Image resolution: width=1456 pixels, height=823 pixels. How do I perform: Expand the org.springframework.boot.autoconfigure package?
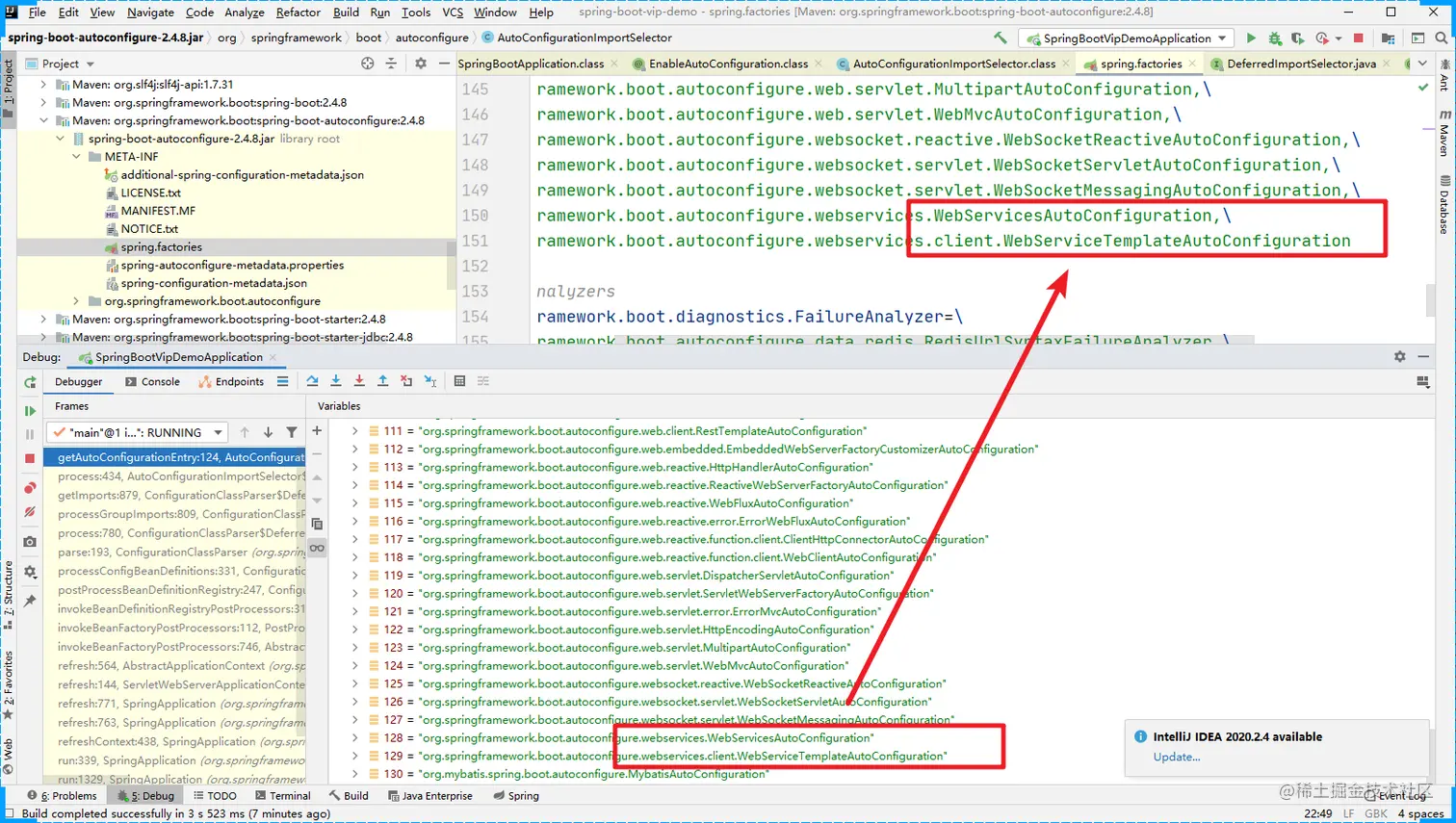pos(76,301)
